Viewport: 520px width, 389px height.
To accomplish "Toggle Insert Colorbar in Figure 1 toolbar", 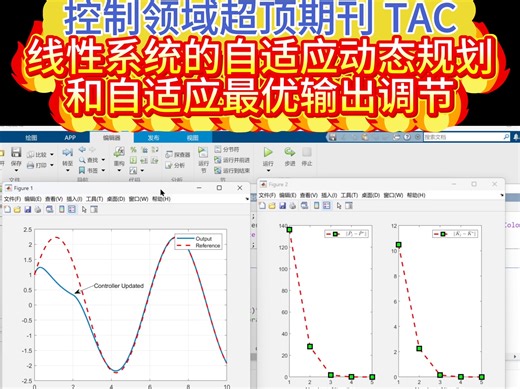I will point(61,209).
